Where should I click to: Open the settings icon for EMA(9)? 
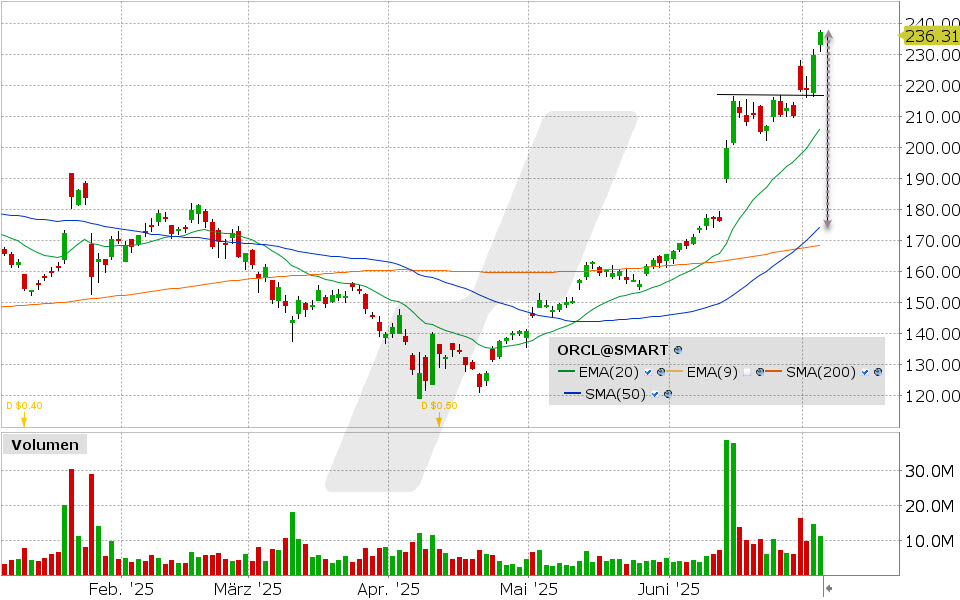[760, 372]
